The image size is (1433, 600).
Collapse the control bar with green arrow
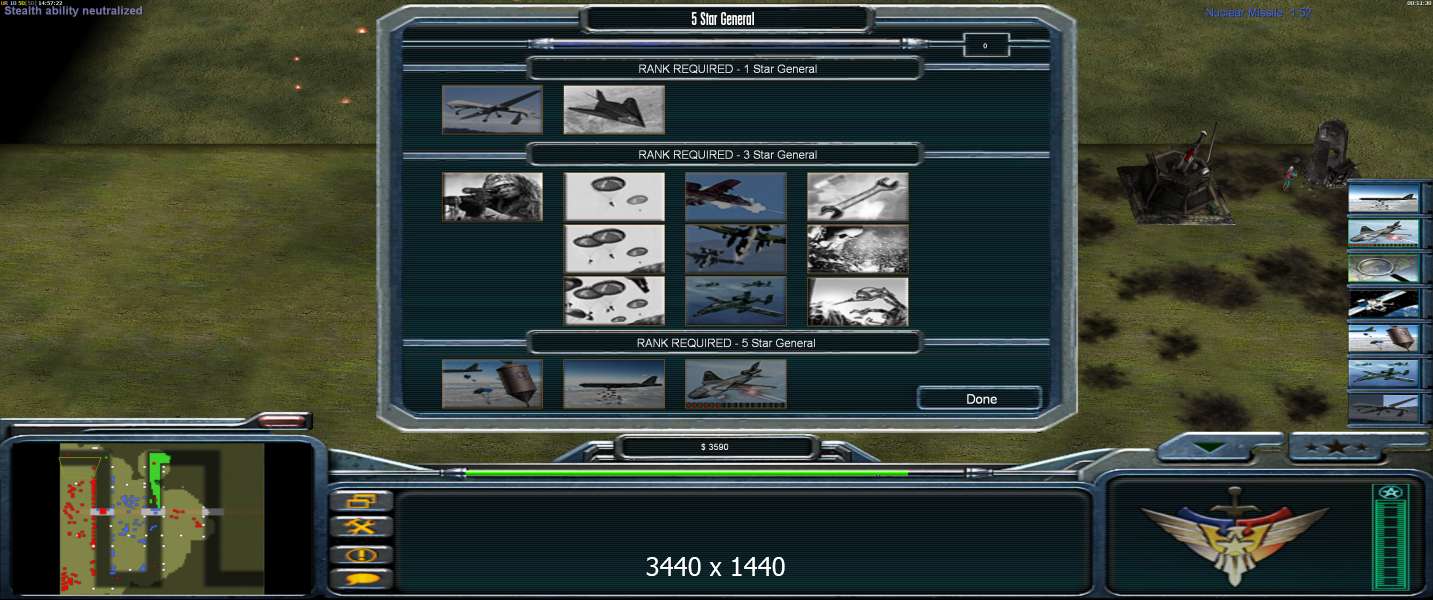coord(1209,449)
